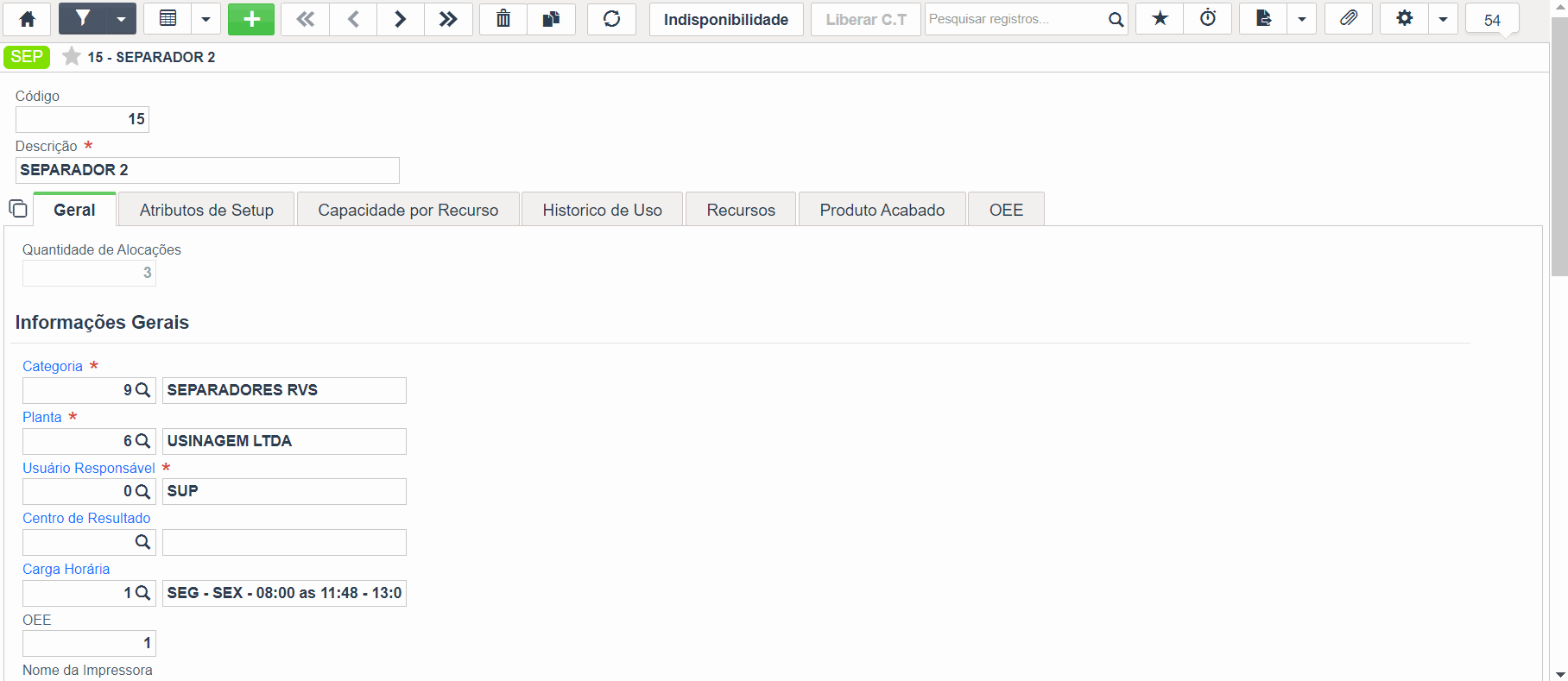Screen dimensions: 1568x681
Task: Open Categoria lookup magnifier icon
Action: [142, 390]
